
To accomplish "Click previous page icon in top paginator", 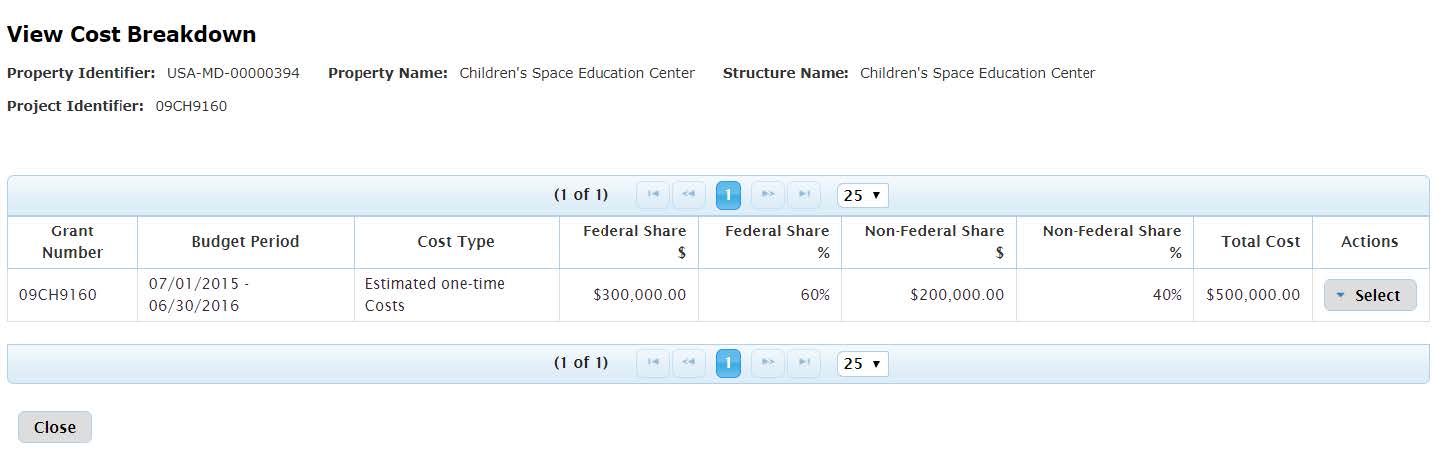I will click(x=689, y=195).
